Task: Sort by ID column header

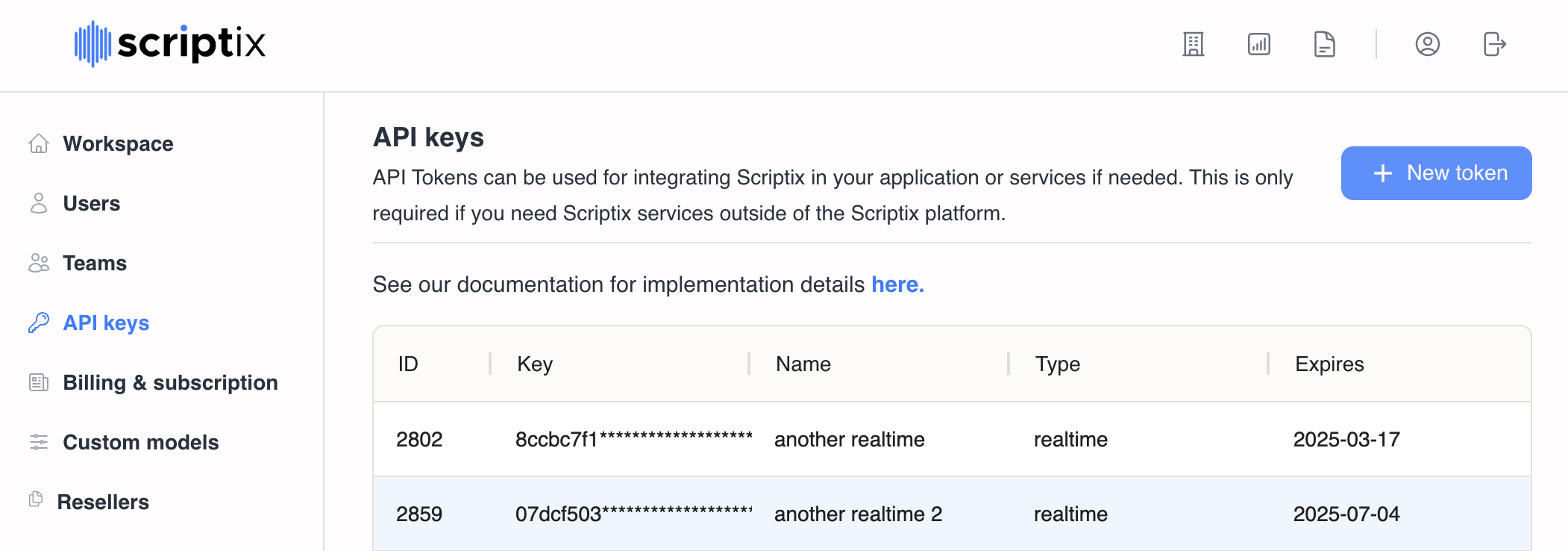Action: tap(408, 364)
